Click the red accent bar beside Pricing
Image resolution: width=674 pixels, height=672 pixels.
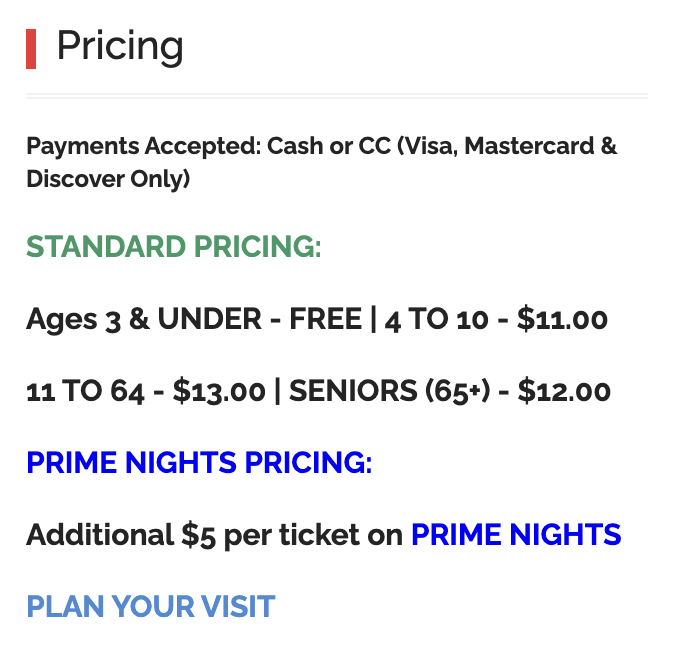click(x=31, y=49)
